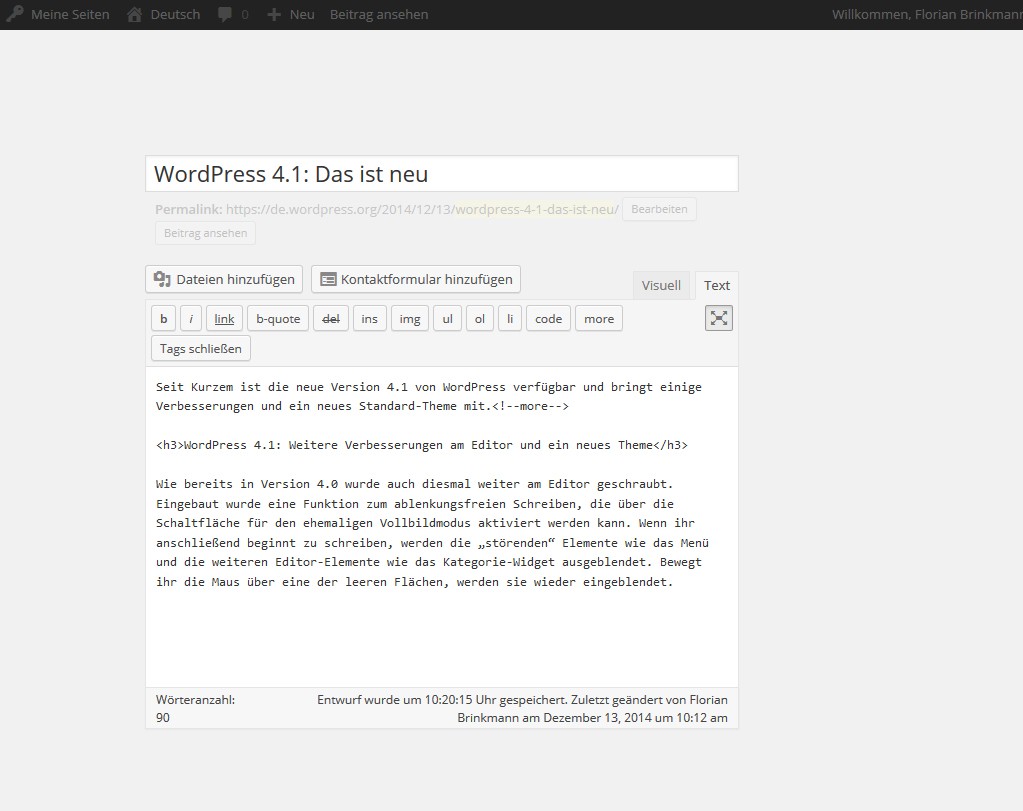Viewport: 1023px width, 811px height.
Task: Insert blockquote with b-quote button
Action: 278,318
